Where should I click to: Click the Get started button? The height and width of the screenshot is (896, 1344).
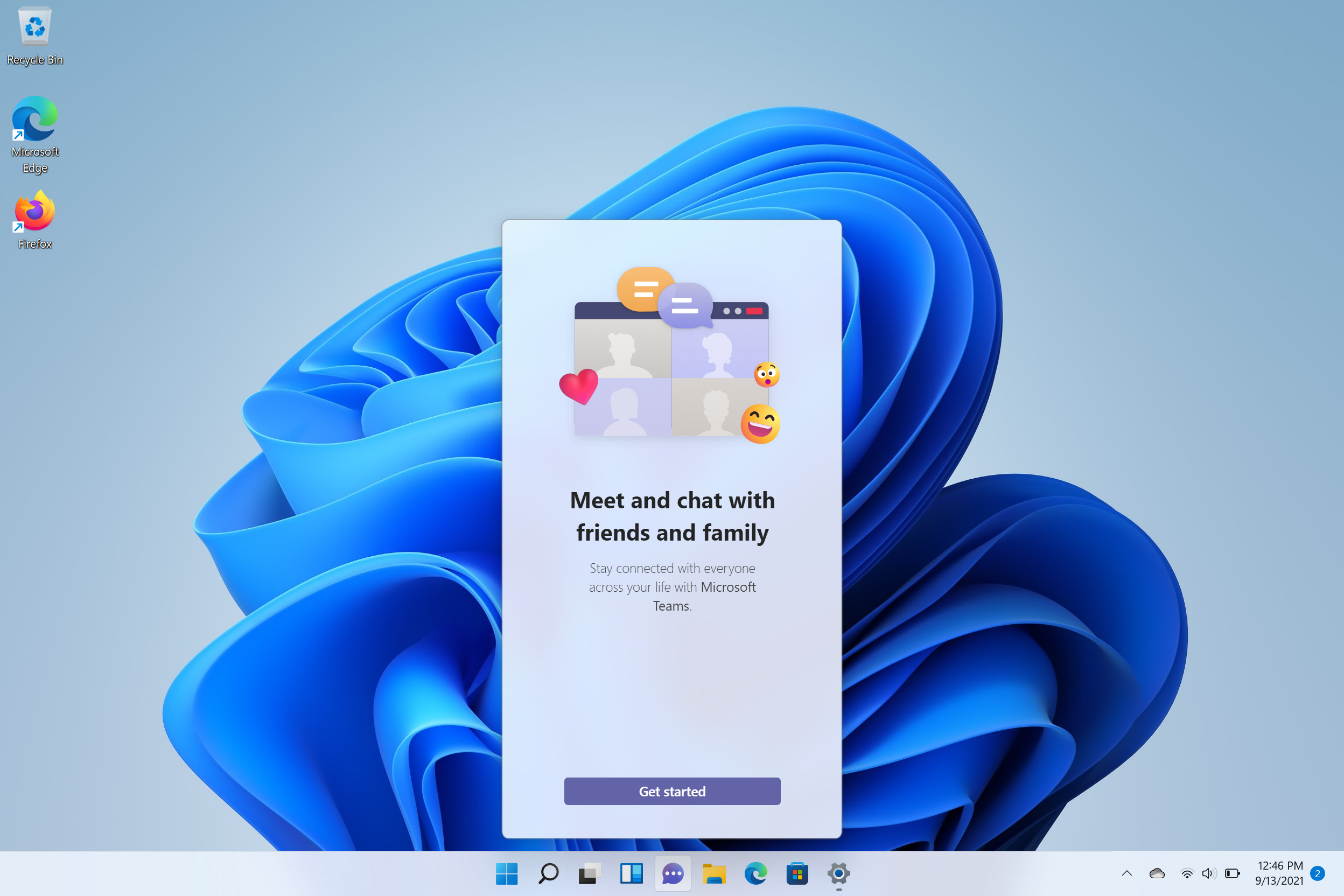672,790
